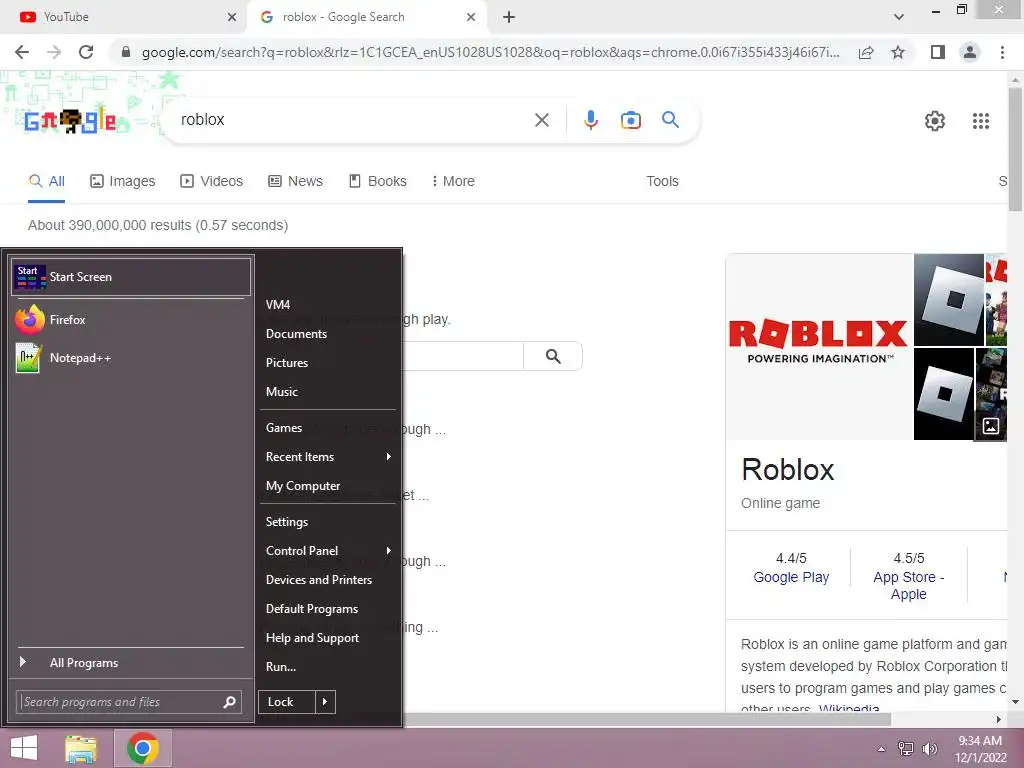
Task: Open Settings from Start menu
Action: pyautogui.click(x=328, y=522)
